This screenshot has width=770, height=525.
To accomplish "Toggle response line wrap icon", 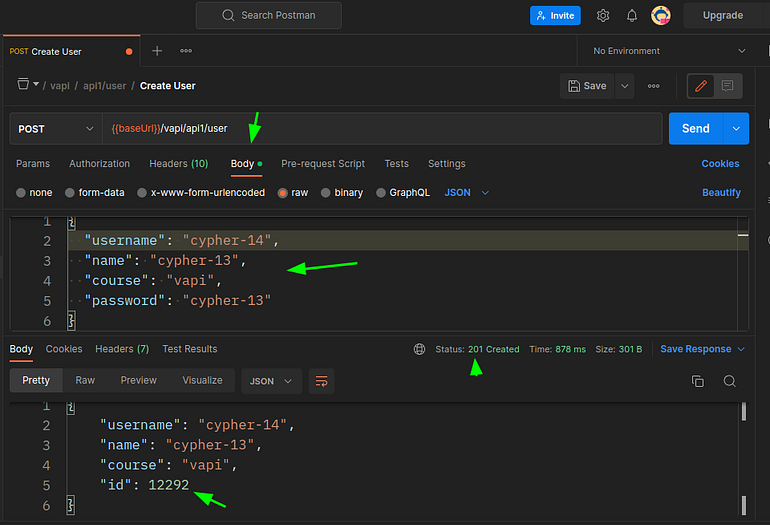I will point(322,381).
